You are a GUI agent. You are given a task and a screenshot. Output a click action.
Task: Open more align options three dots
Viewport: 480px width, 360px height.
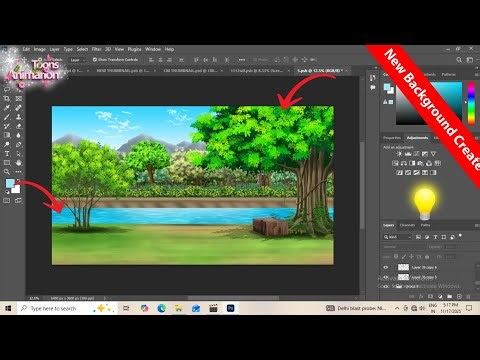[242, 60]
